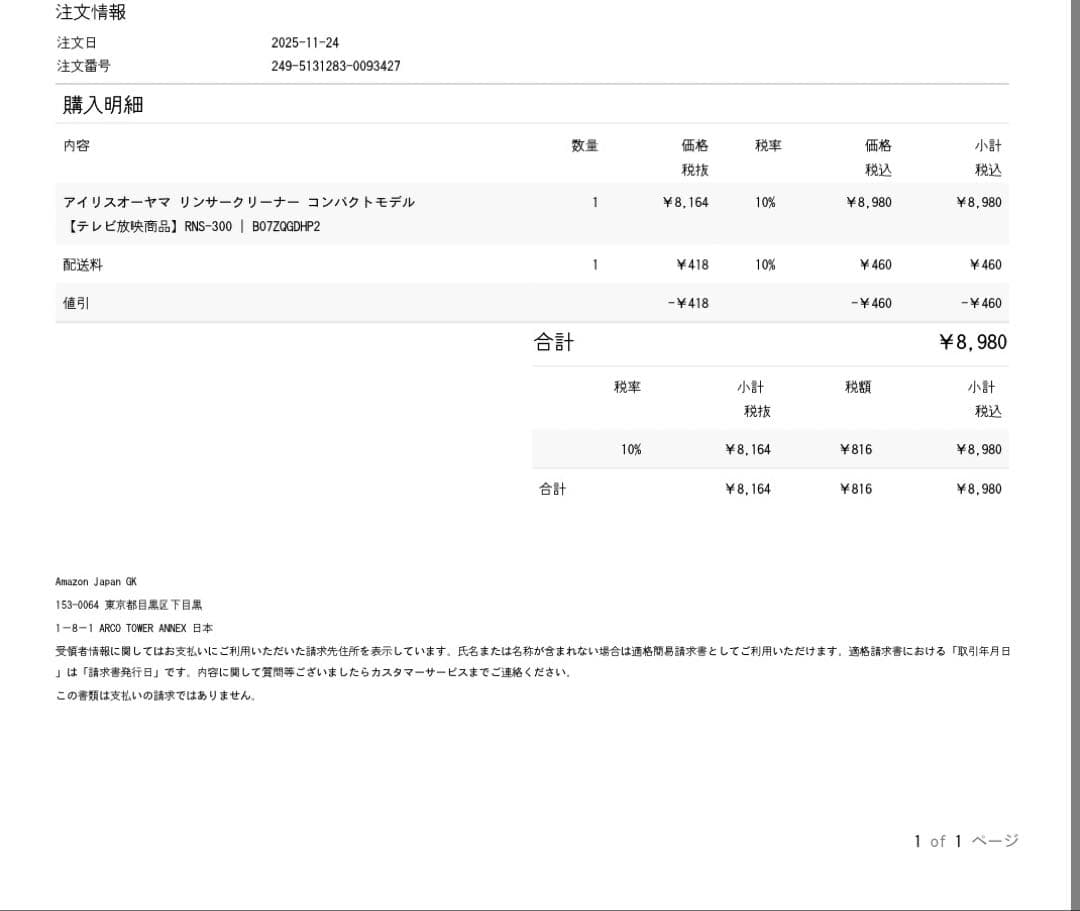This screenshot has width=1080, height=911.
Task: Click the order number 249-5131283-0093427
Action: tap(336, 66)
